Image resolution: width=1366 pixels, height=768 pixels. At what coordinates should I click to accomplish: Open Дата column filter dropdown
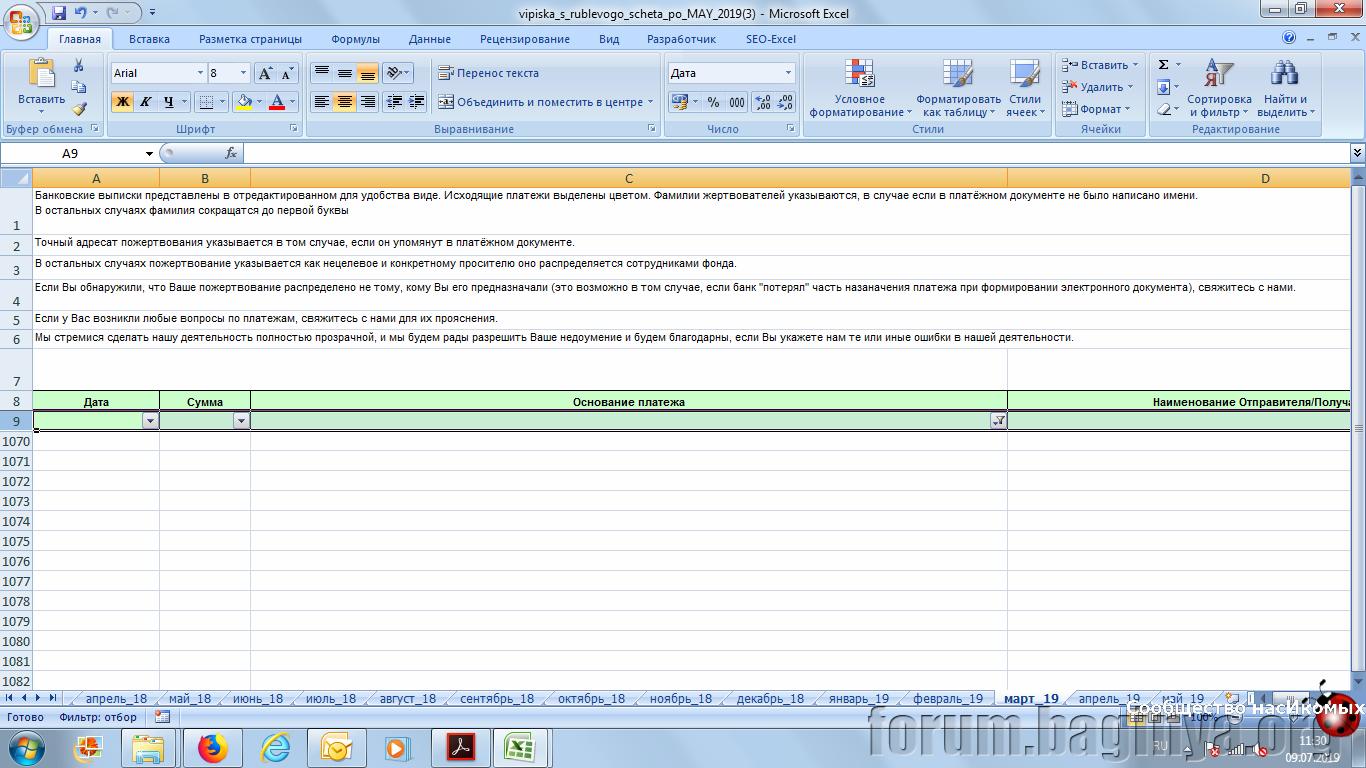[150, 421]
